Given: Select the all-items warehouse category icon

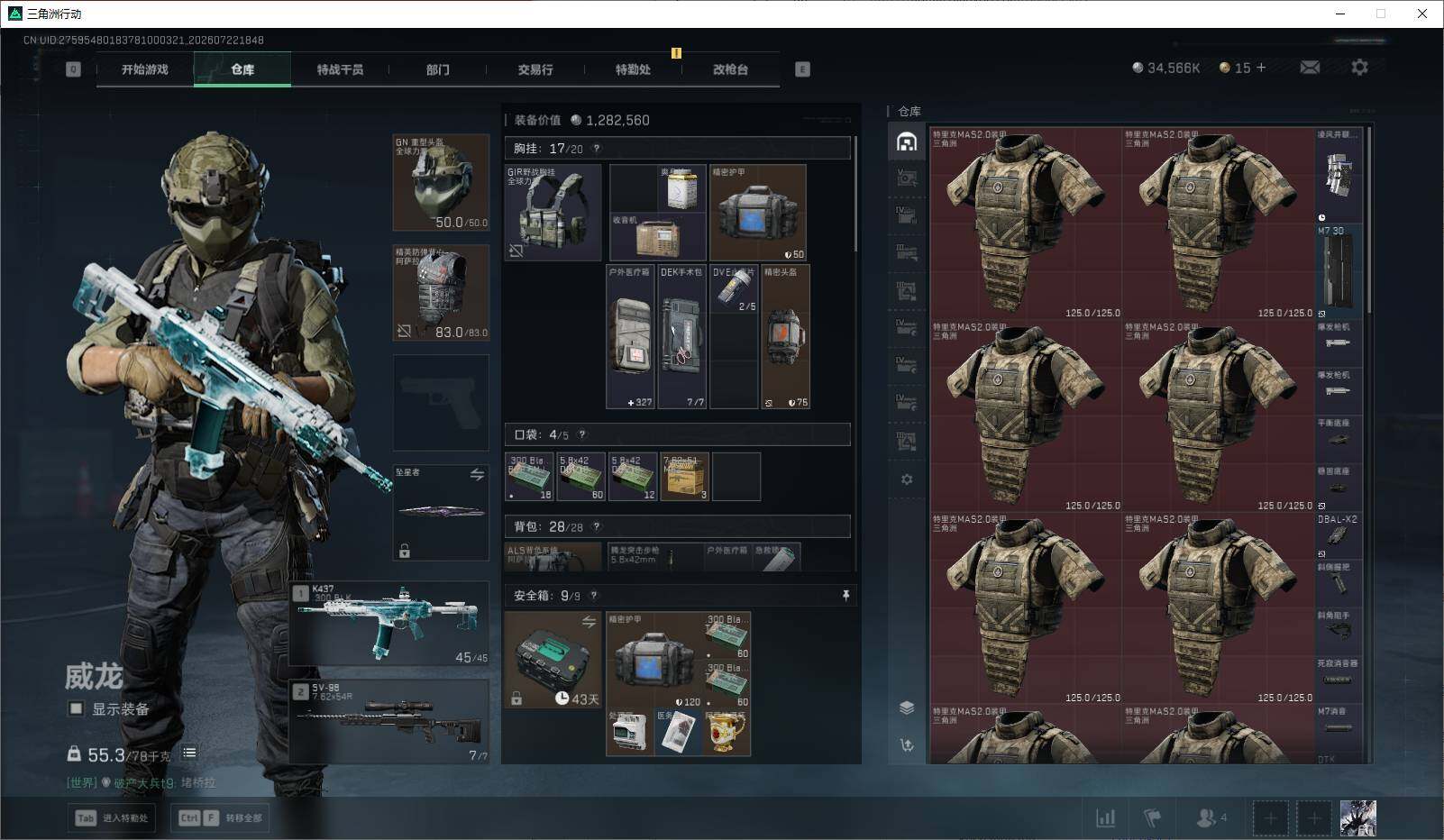Looking at the screenshot, I should [x=907, y=142].
